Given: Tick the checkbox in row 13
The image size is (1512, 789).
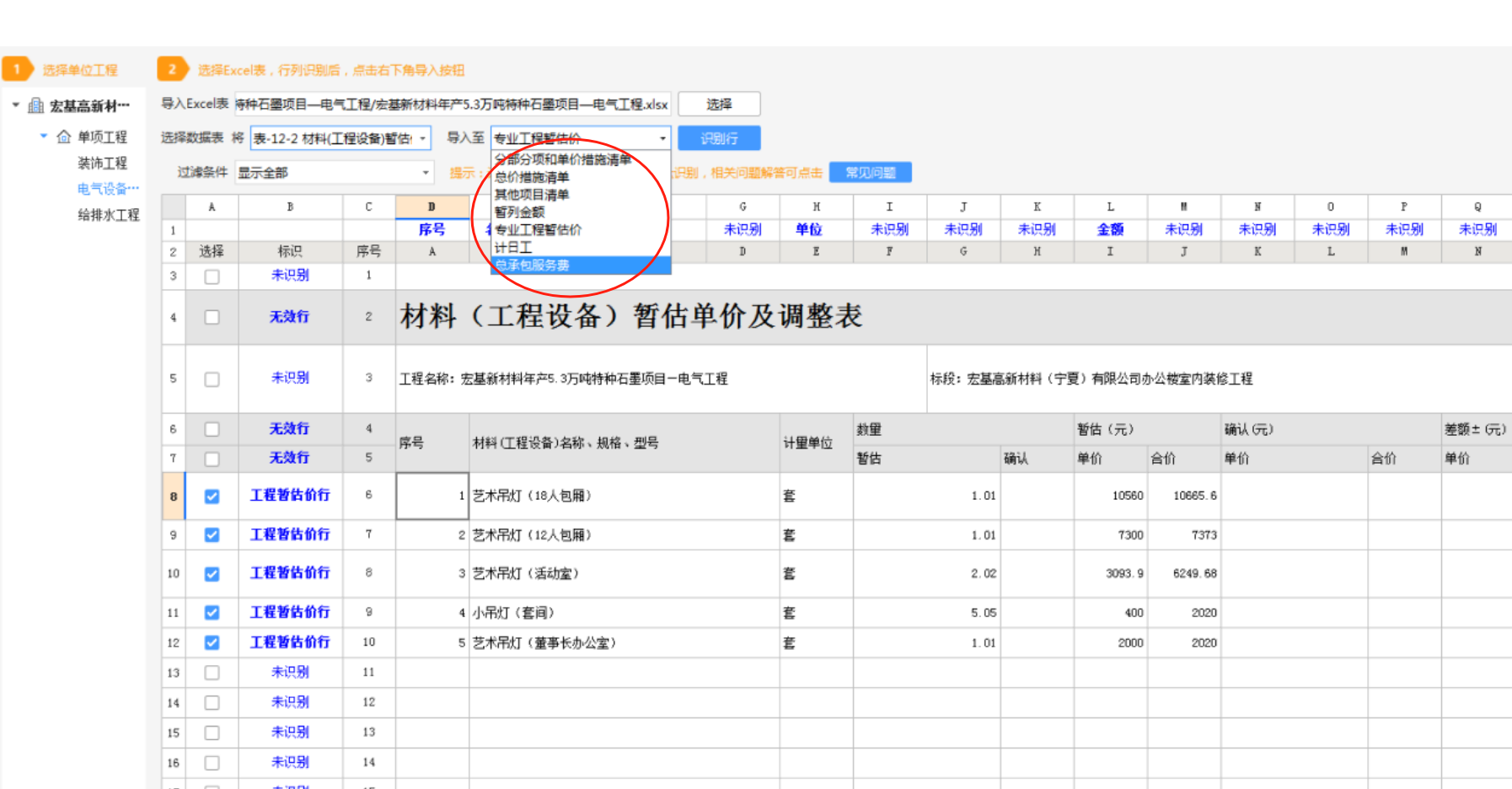Looking at the screenshot, I should tap(212, 673).
